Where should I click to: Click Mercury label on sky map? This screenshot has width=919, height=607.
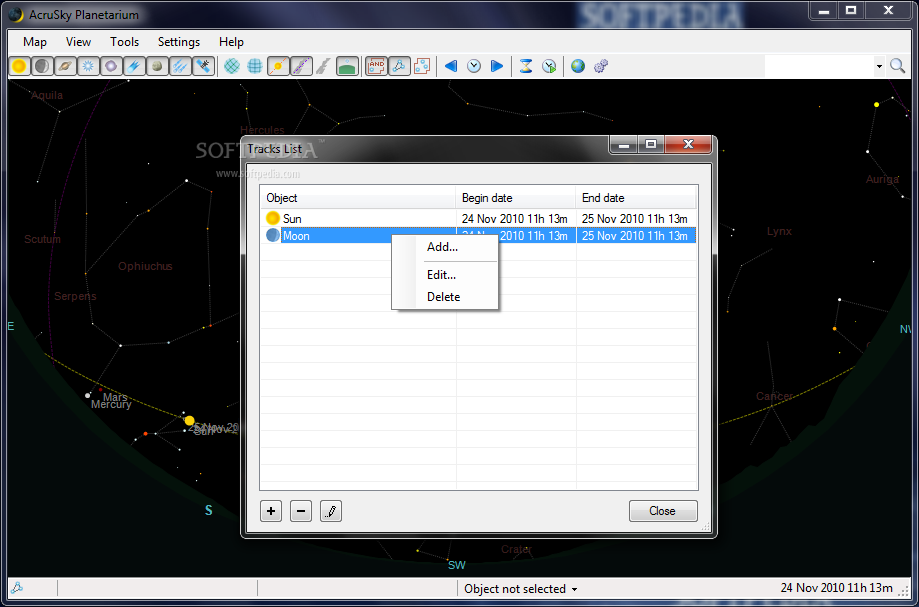tap(111, 404)
